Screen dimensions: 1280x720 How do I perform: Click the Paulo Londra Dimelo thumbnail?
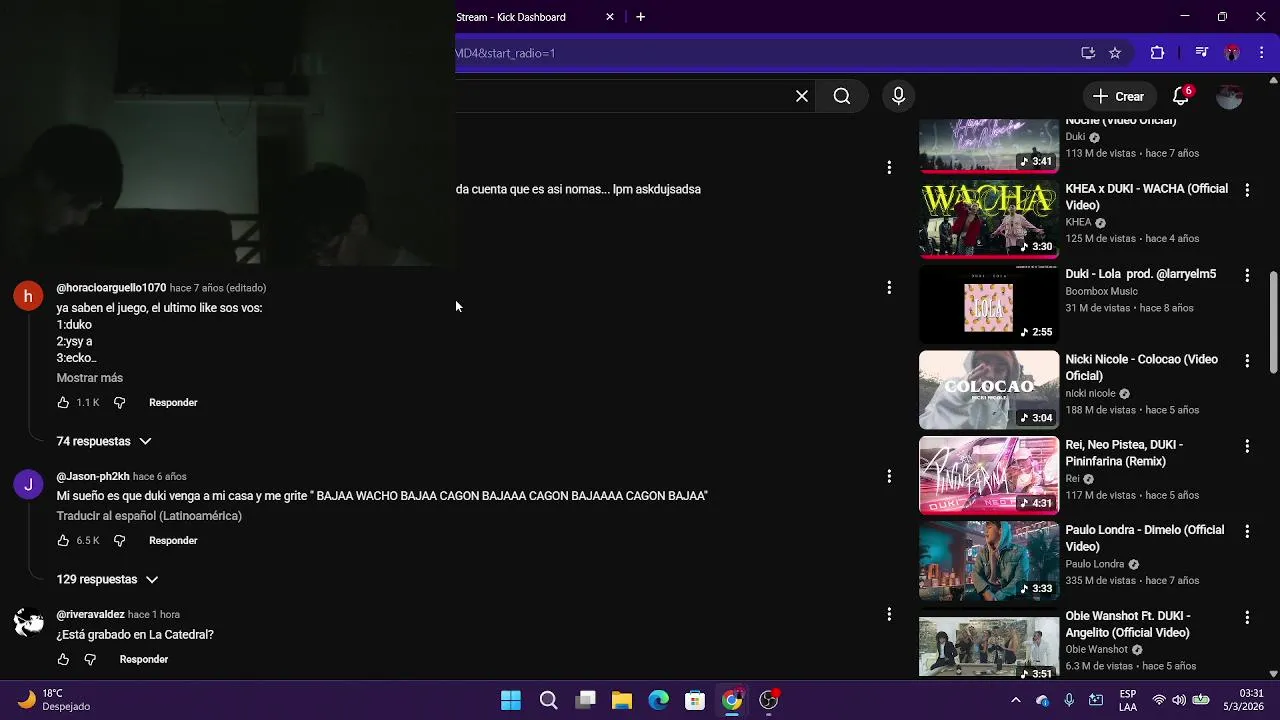click(x=989, y=561)
